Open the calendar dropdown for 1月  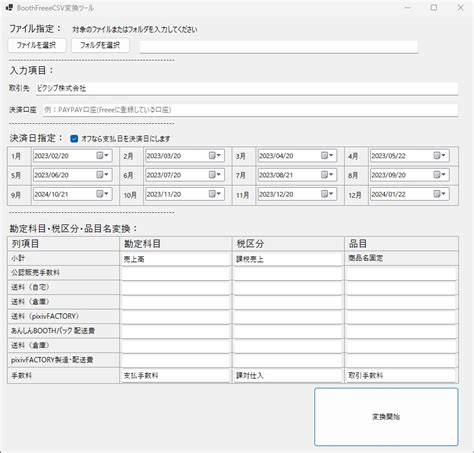102,156
